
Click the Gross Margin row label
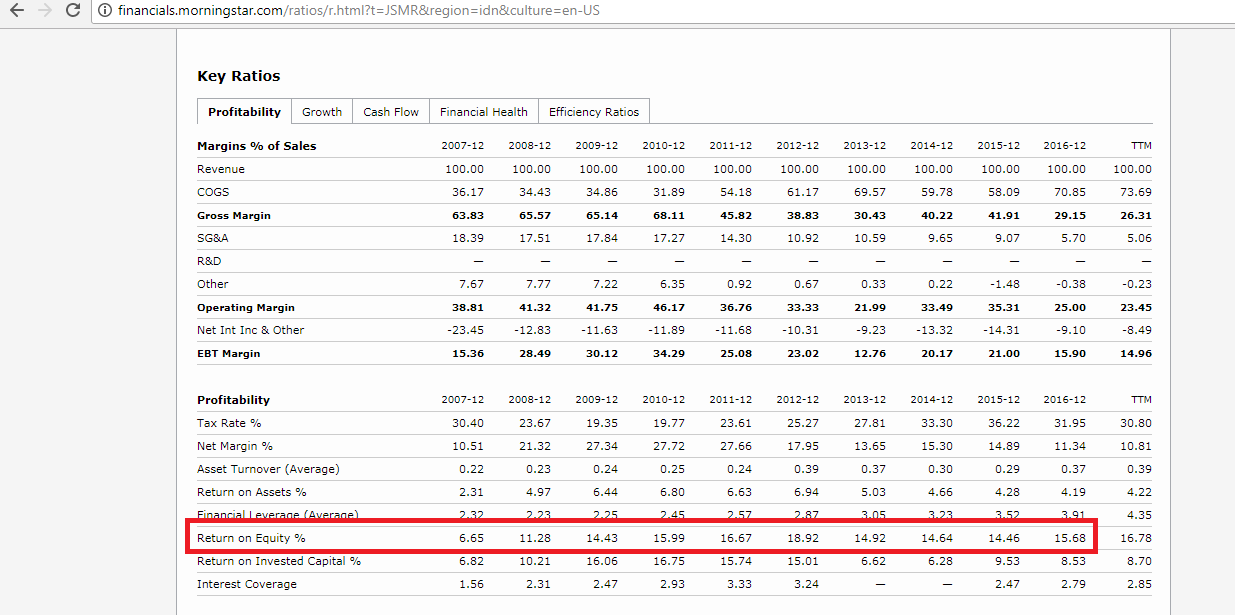[x=234, y=215]
